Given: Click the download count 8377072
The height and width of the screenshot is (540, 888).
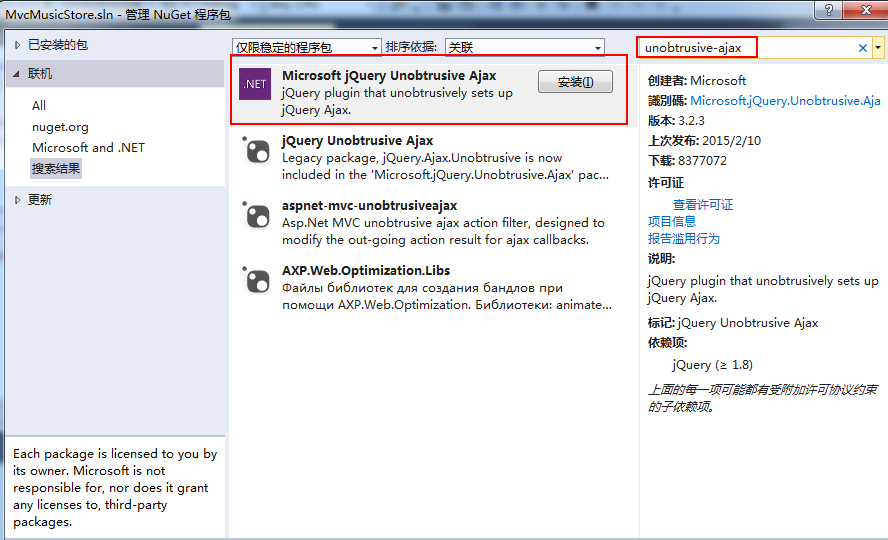Looking at the screenshot, I should [702, 160].
